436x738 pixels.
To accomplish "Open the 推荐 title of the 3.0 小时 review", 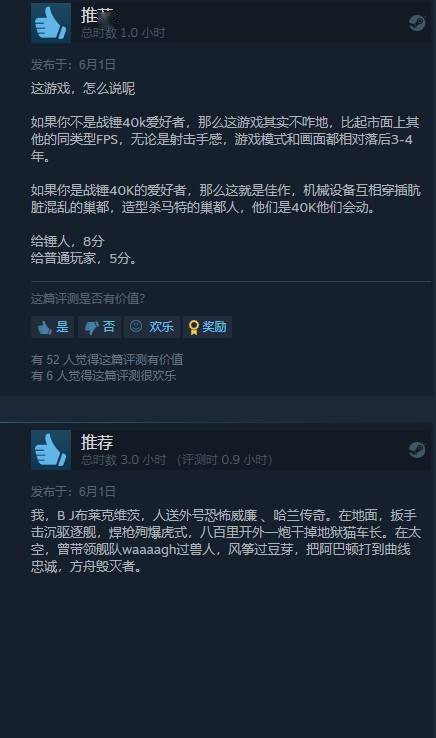I will tap(97, 442).
